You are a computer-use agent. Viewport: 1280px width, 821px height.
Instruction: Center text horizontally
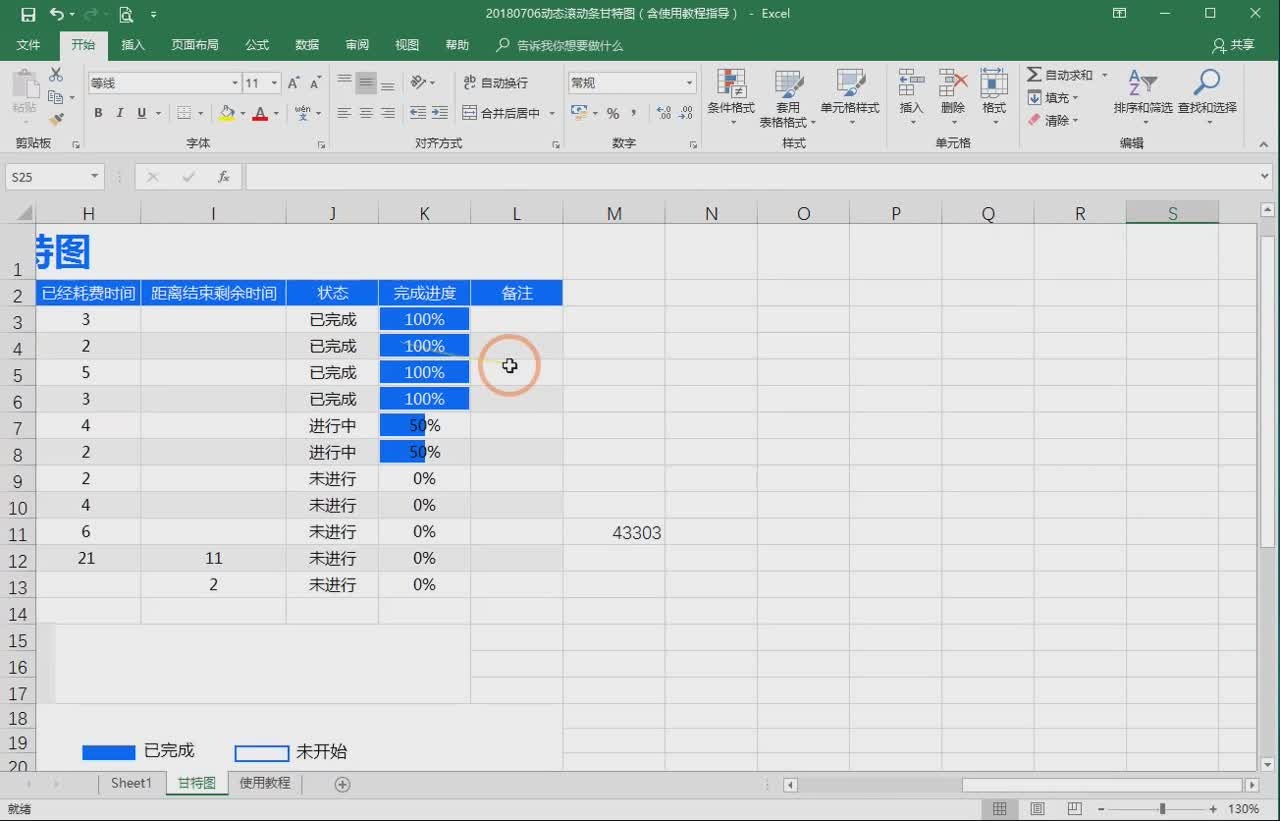366,113
